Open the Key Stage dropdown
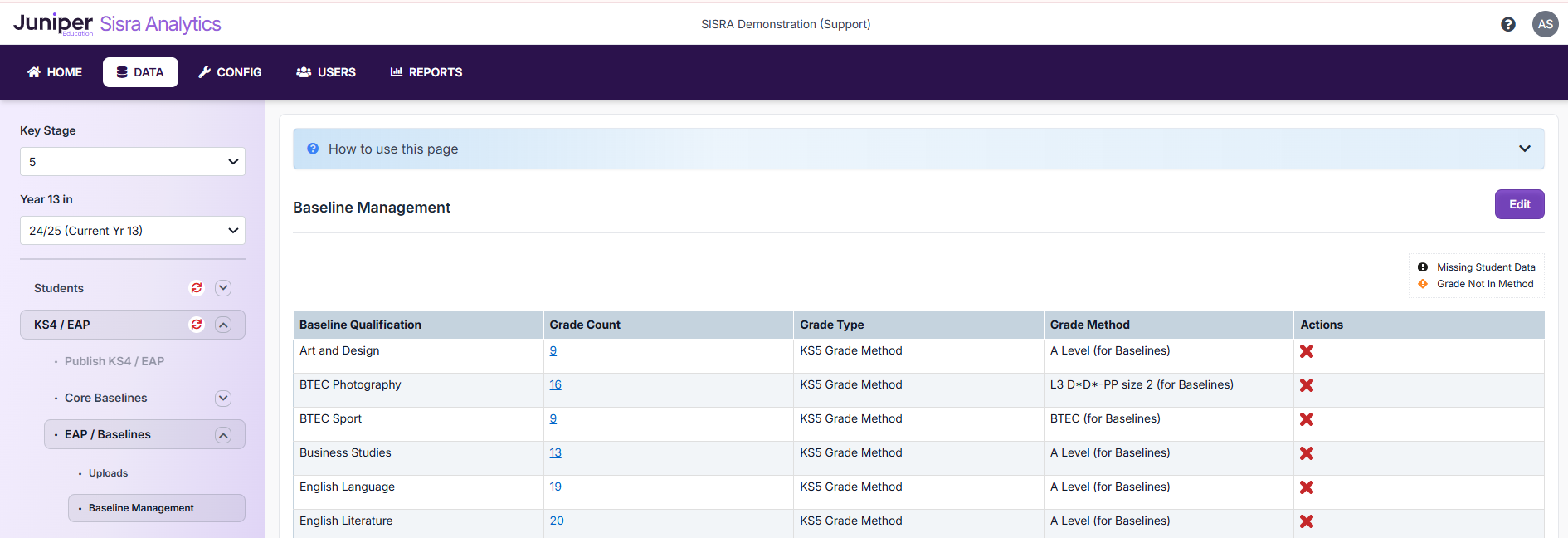 pos(133,162)
